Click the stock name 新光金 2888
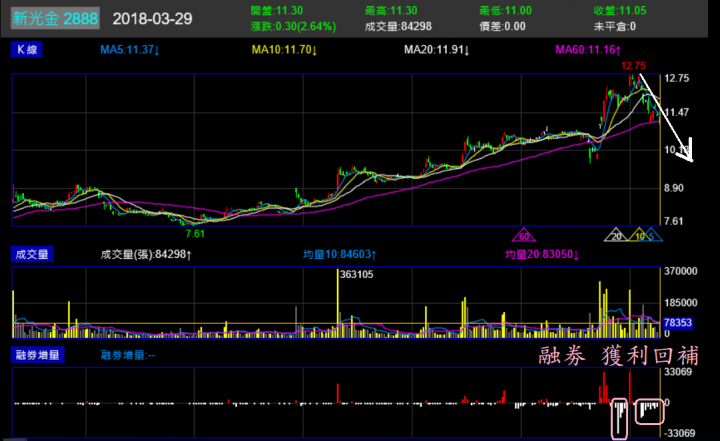The image size is (720, 441). pos(55,18)
